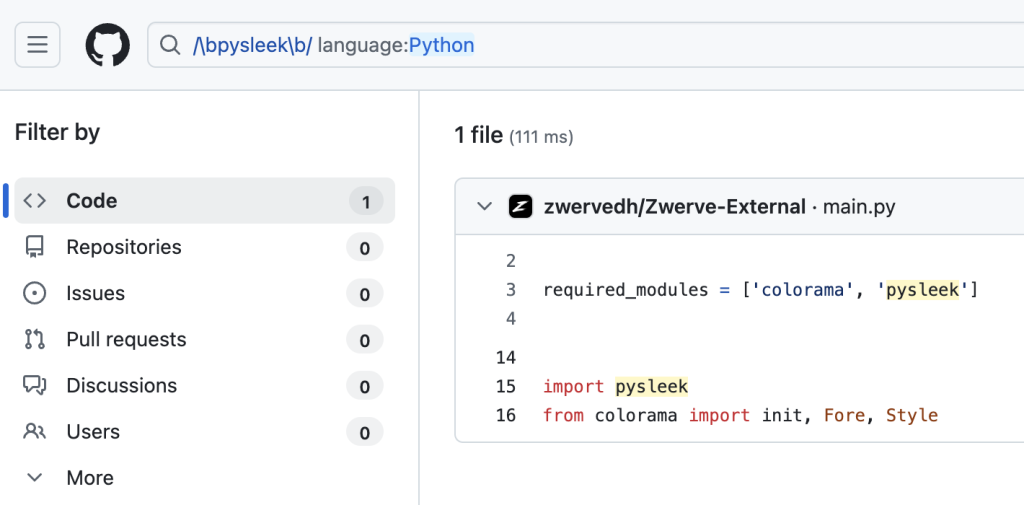
Task: Click the GitHub logo
Action: pyautogui.click(x=107, y=45)
